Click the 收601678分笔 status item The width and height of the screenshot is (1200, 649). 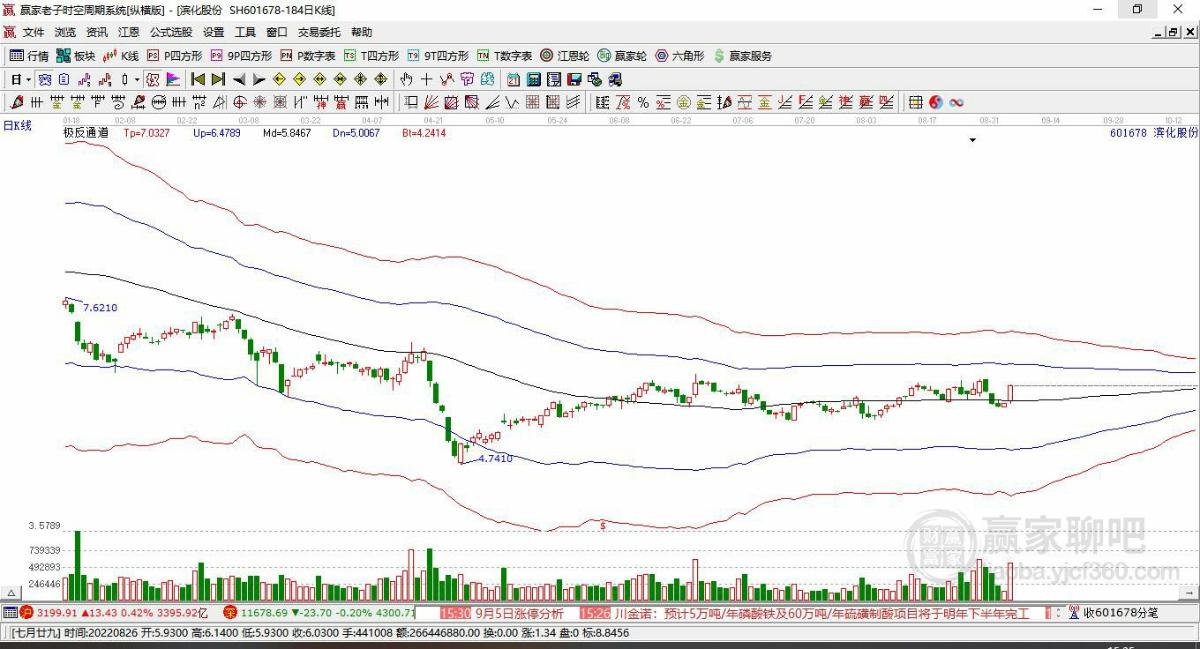click(1113, 612)
